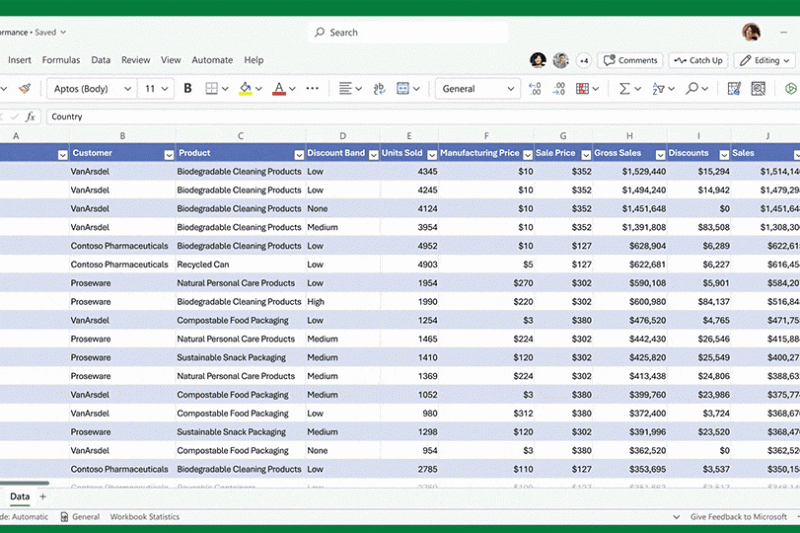Select the Data sheet tab

pos(20,497)
